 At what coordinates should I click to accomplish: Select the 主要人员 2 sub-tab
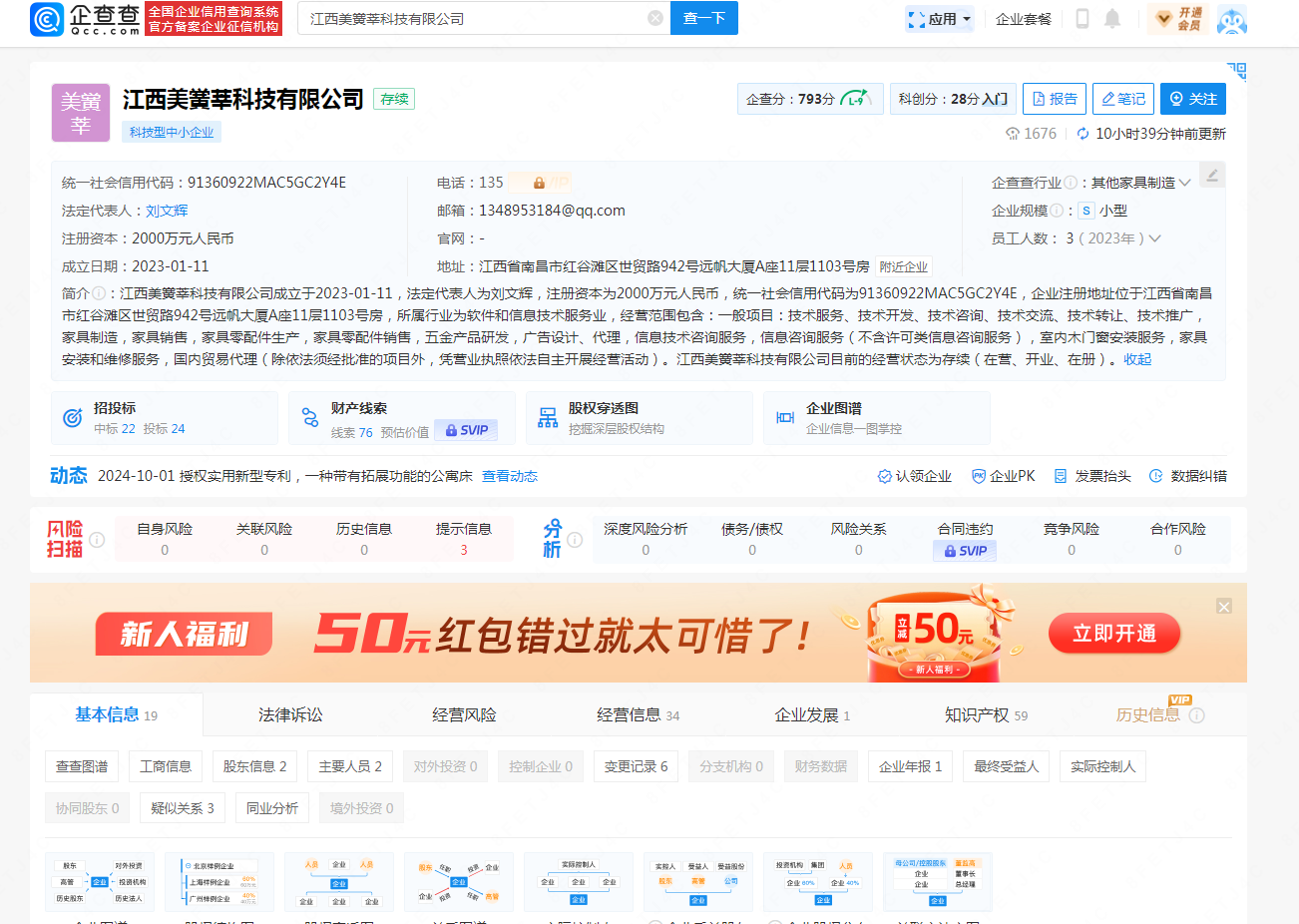[x=350, y=766]
